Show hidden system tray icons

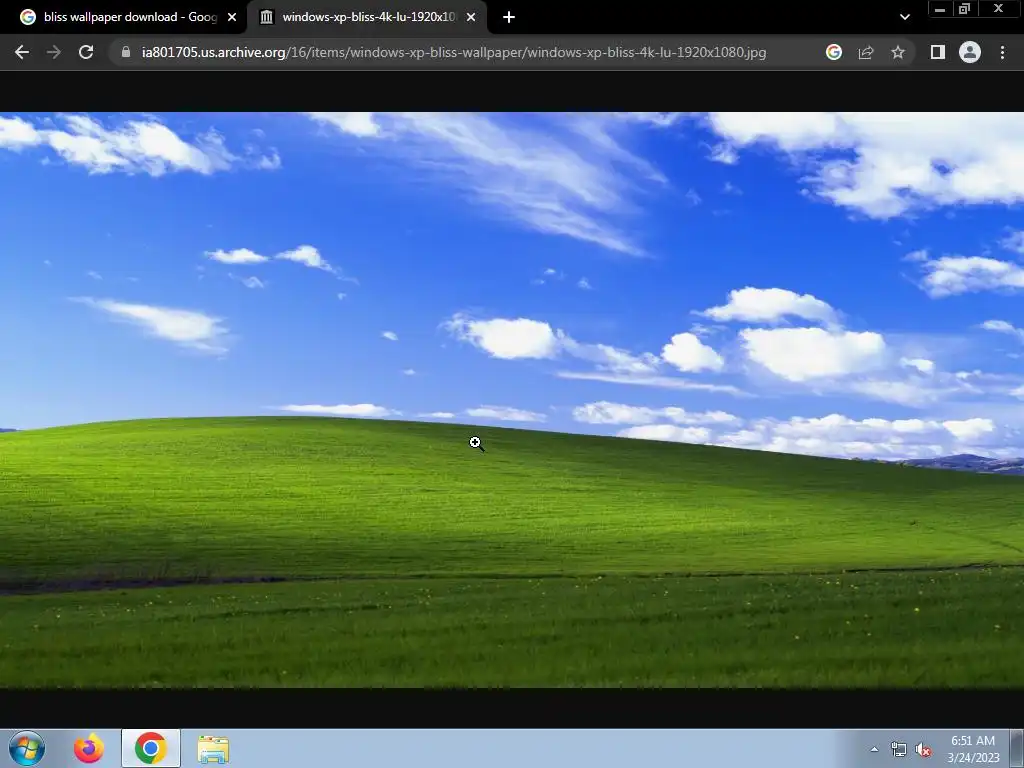tap(874, 749)
